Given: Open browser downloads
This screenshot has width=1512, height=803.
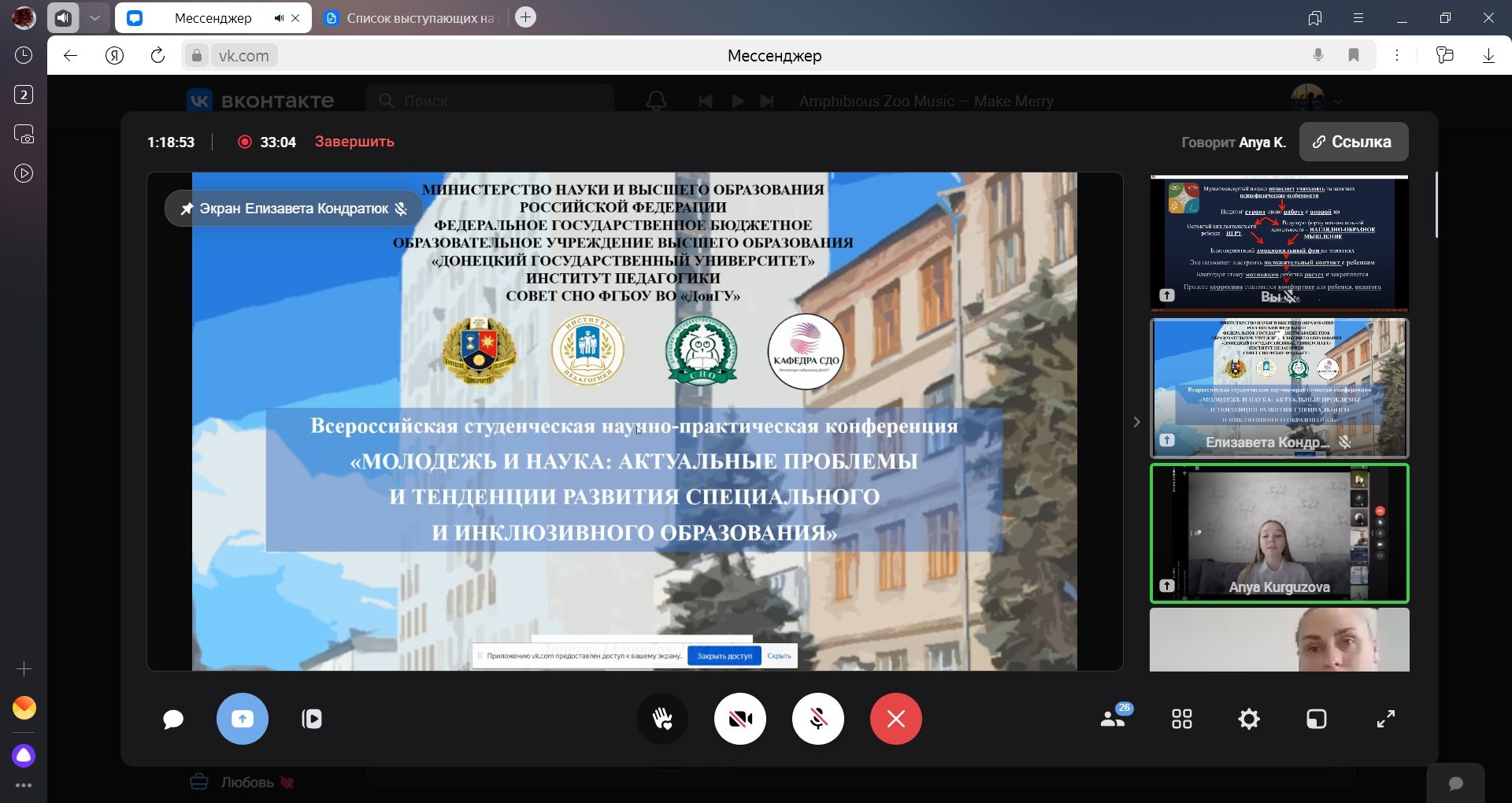Looking at the screenshot, I should click(x=1488, y=55).
